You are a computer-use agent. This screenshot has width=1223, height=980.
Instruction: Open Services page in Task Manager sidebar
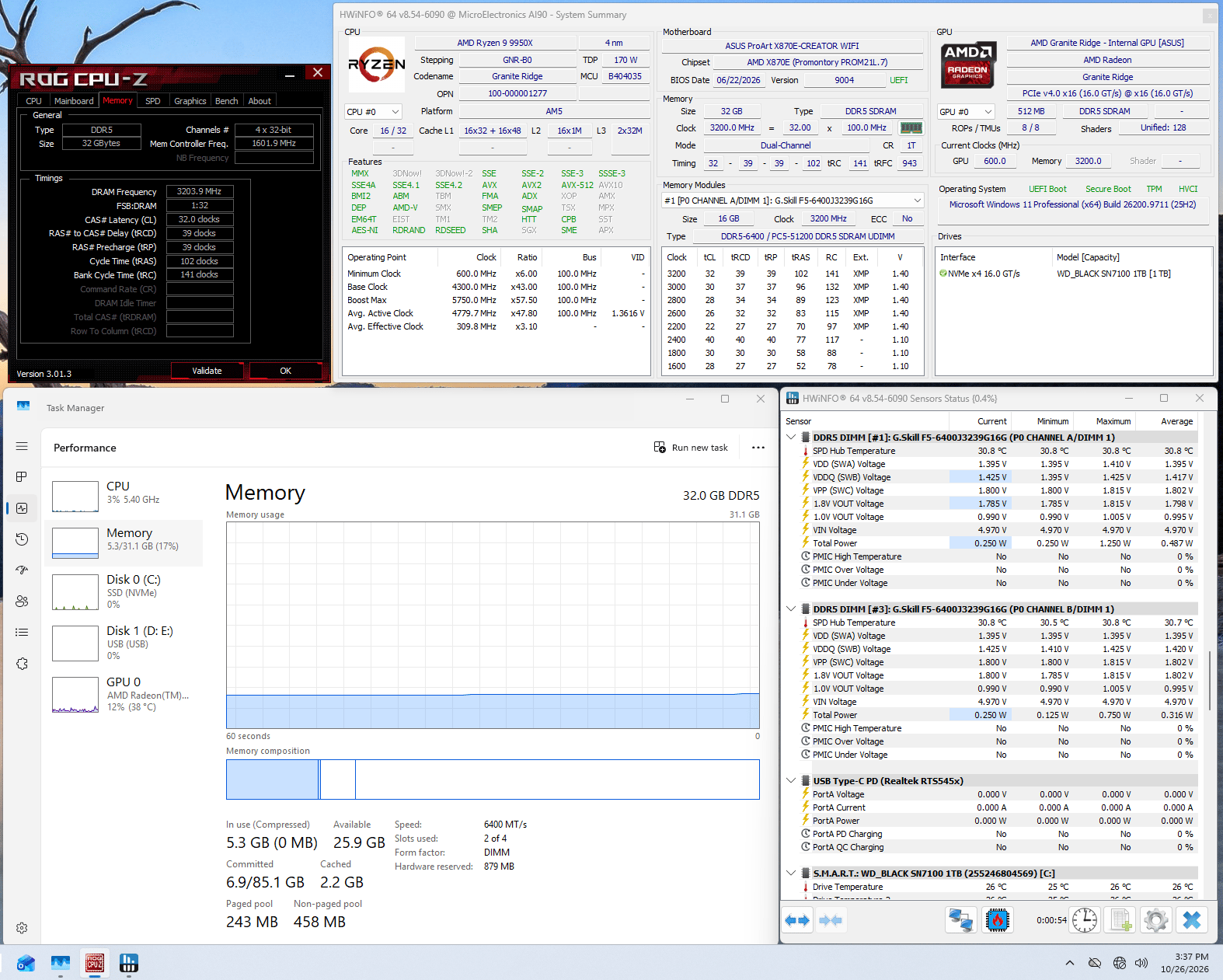pyautogui.click(x=22, y=664)
